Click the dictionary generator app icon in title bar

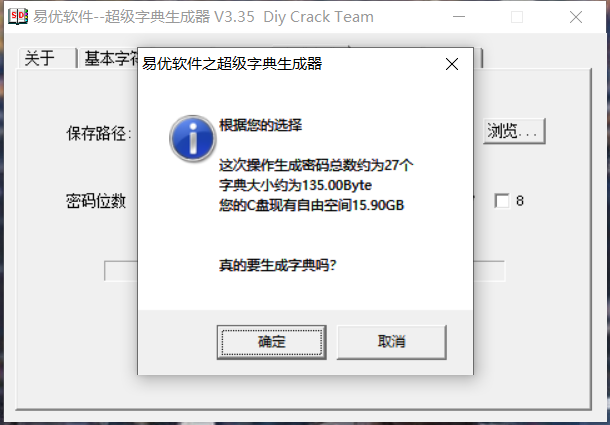coord(18,16)
